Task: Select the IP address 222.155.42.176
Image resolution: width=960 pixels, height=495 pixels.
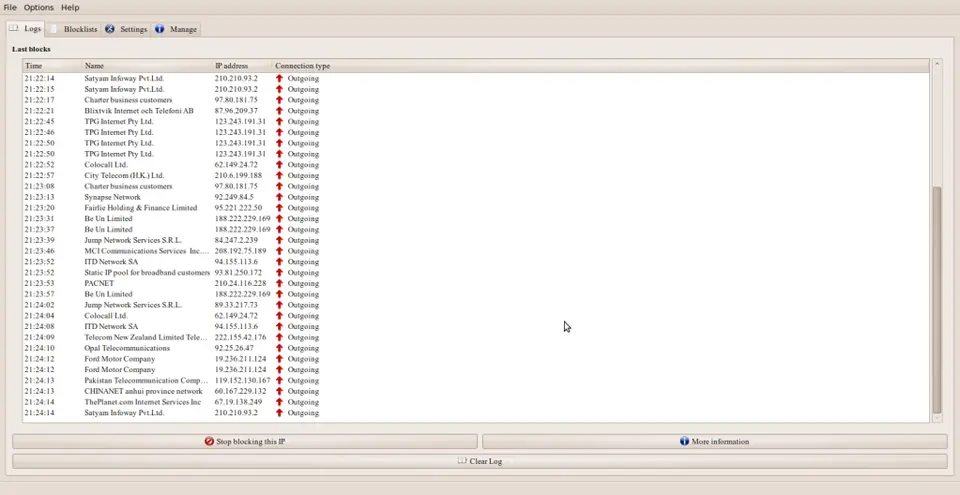Action: (241, 338)
